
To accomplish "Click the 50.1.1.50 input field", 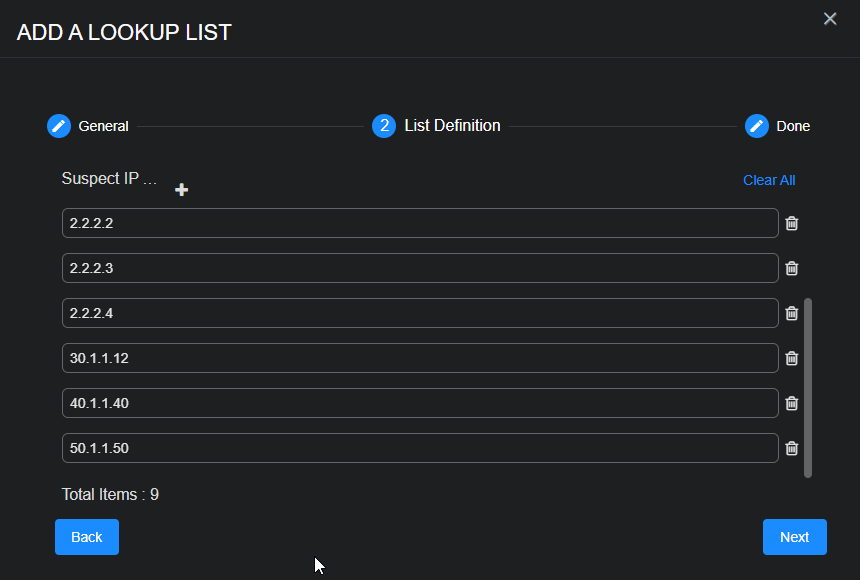I will (x=420, y=448).
